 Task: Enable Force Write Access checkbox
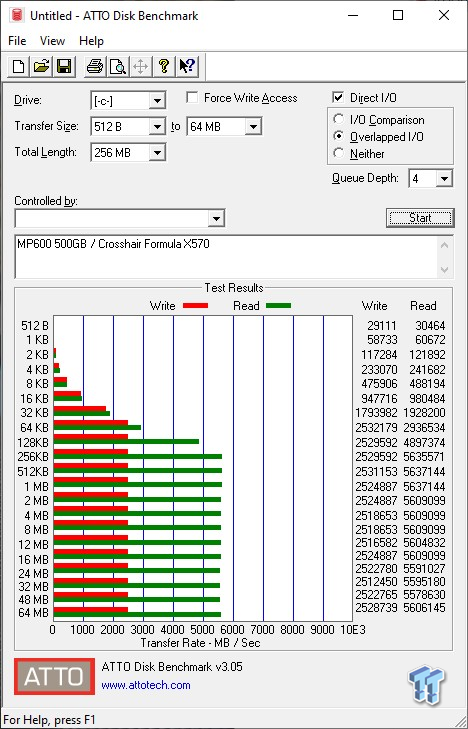[x=191, y=98]
